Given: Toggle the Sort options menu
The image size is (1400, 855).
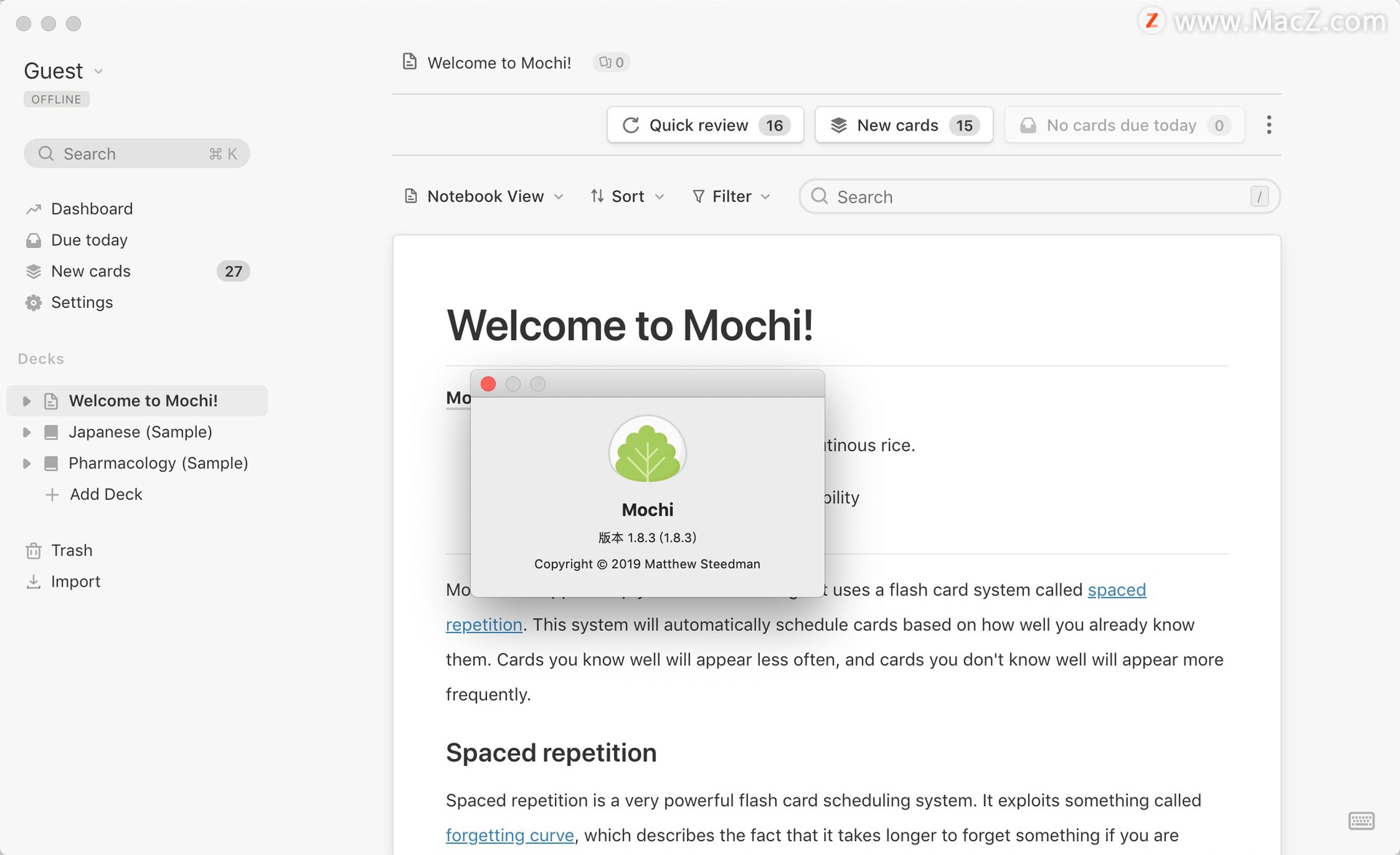Looking at the screenshot, I should 627,195.
